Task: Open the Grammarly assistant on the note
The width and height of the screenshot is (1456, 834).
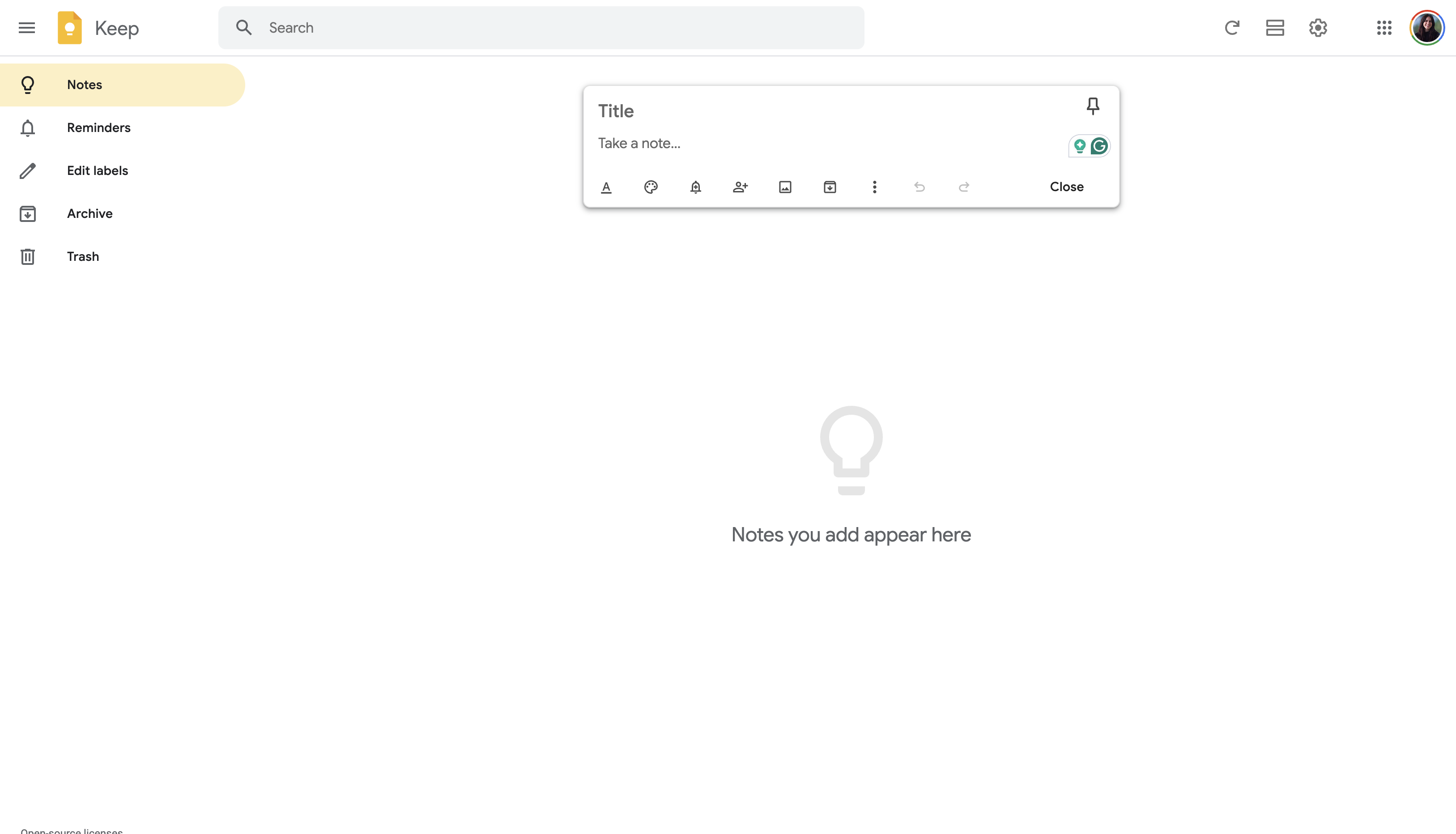Action: point(1098,145)
